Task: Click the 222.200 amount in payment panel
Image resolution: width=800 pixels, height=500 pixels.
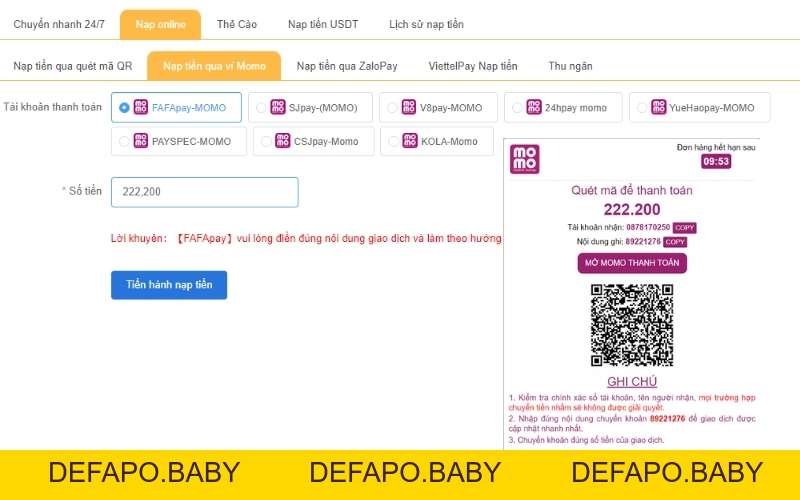Action: coord(632,210)
